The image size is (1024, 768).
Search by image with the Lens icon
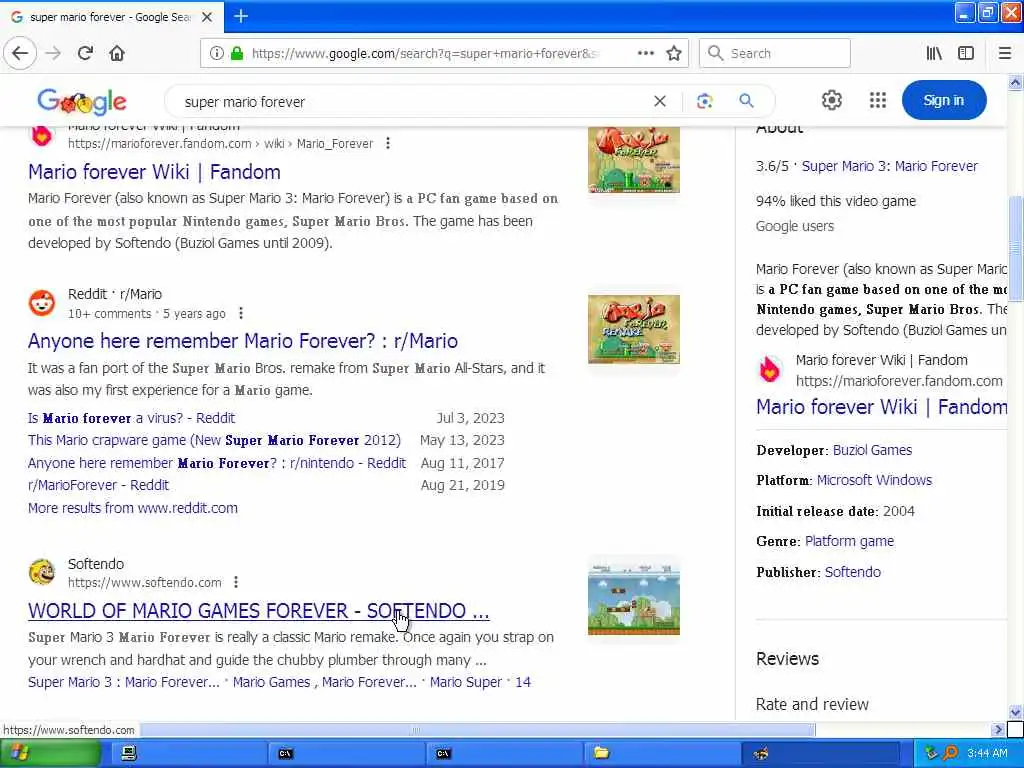pos(704,101)
